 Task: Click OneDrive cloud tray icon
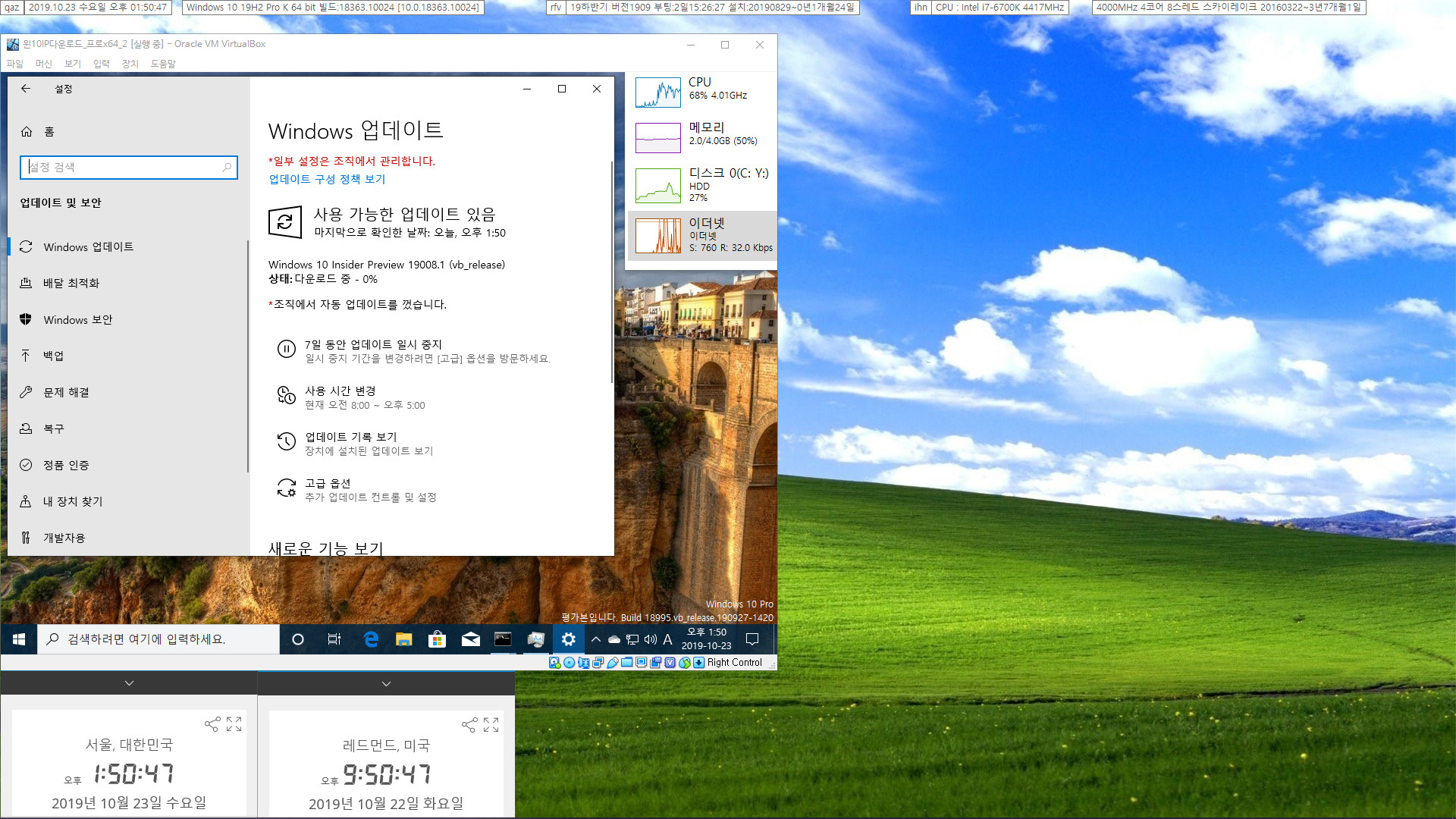coord(614,639)
